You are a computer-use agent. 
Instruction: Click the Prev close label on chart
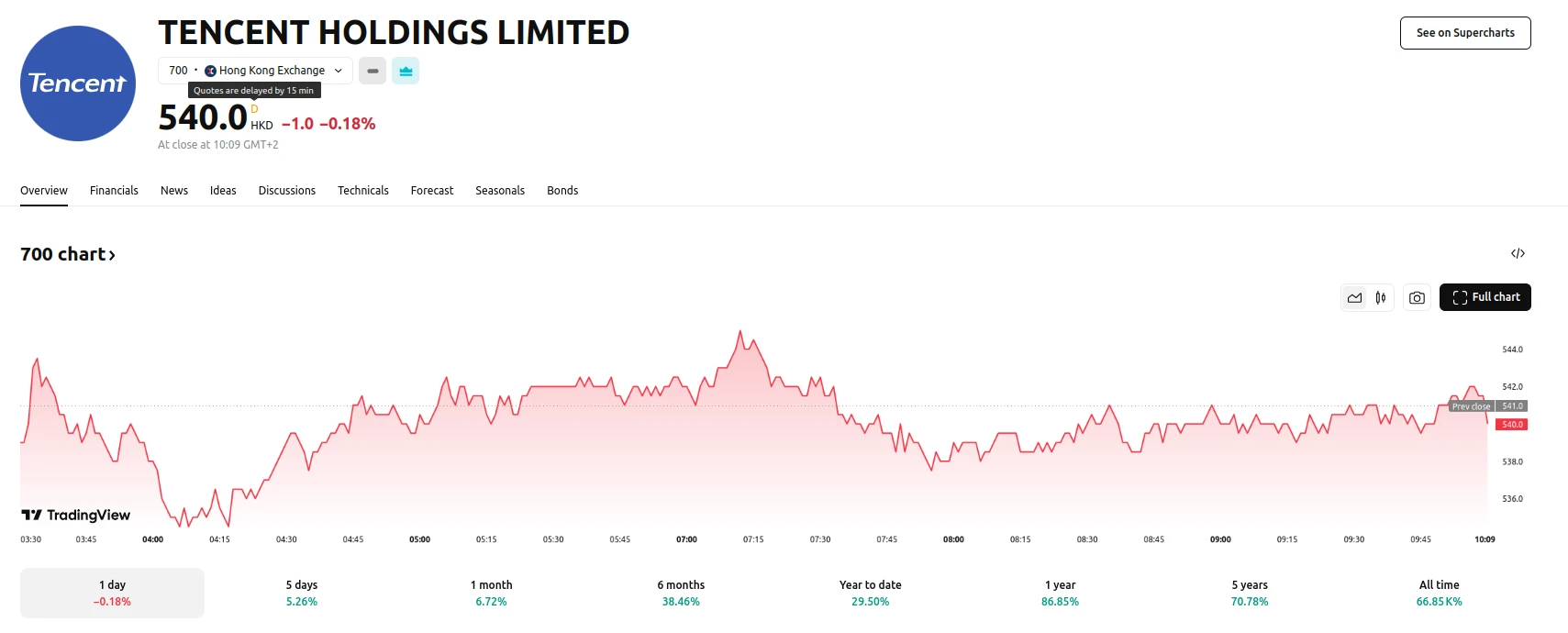[x=1471, y=406]
